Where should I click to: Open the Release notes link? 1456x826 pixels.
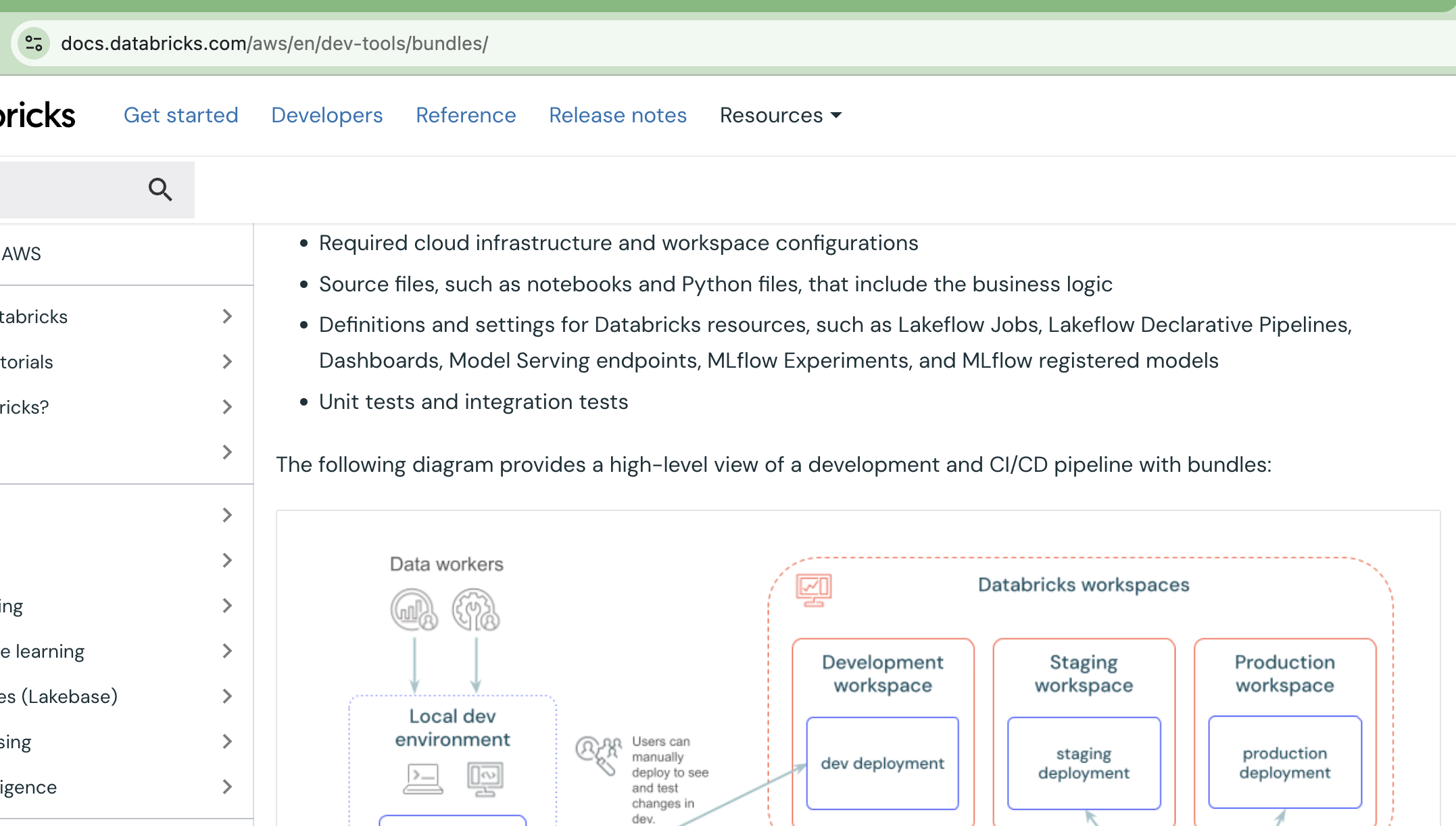coord(618,115)
